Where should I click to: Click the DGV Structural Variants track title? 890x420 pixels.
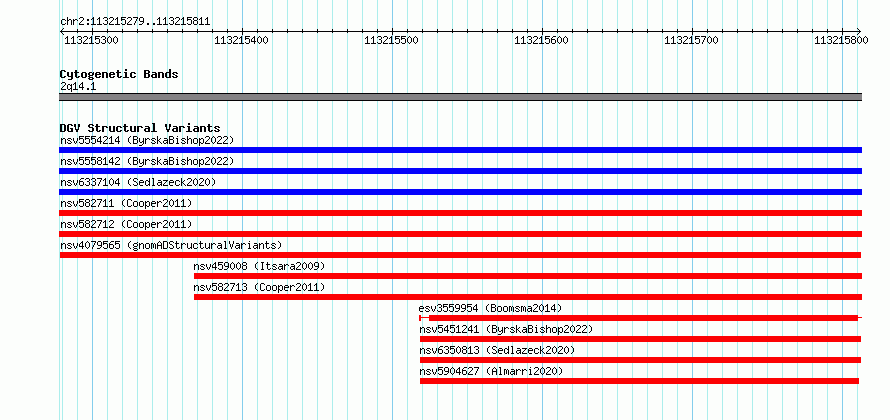point(140,128)
